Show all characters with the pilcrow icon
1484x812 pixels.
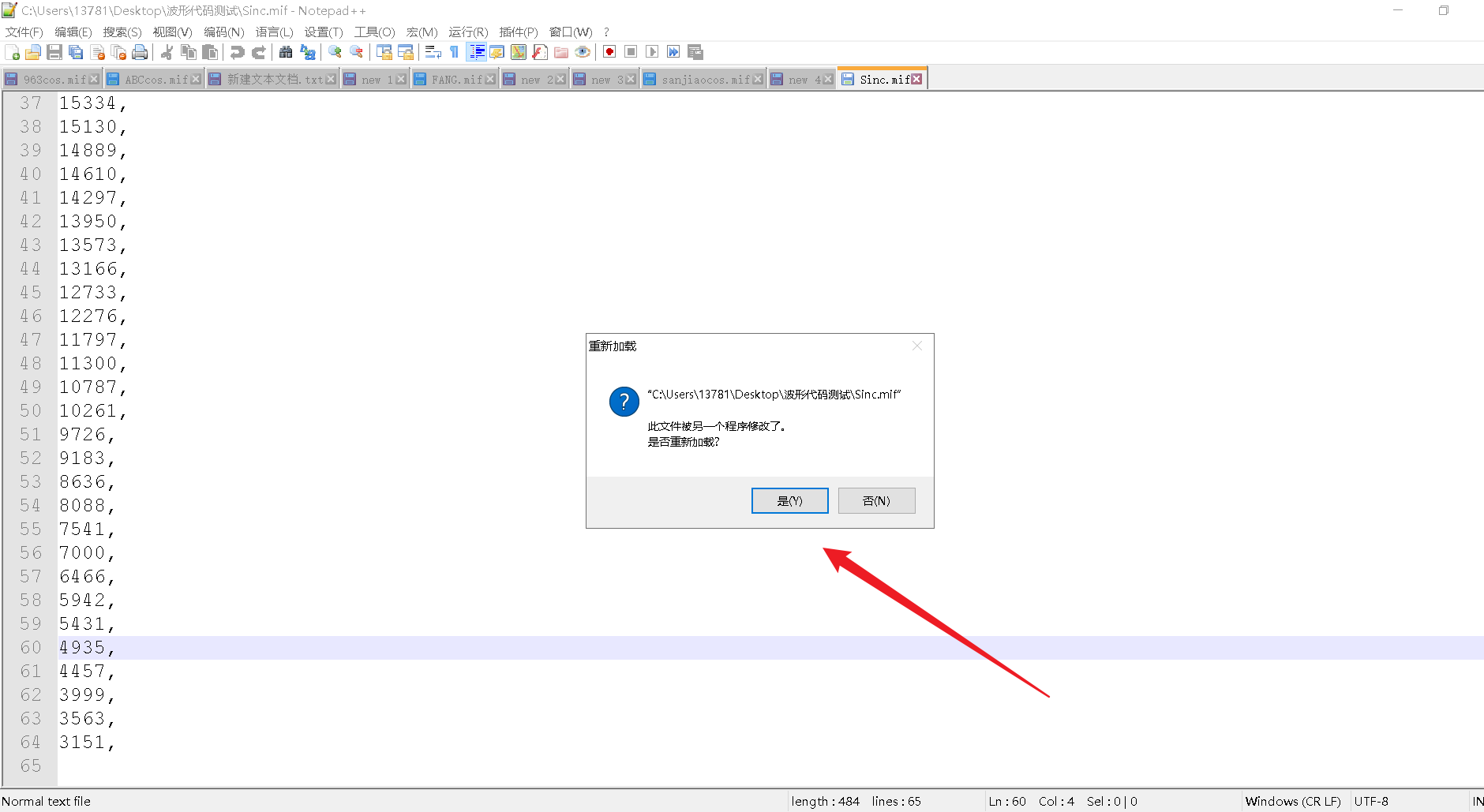tap(454, 52)
